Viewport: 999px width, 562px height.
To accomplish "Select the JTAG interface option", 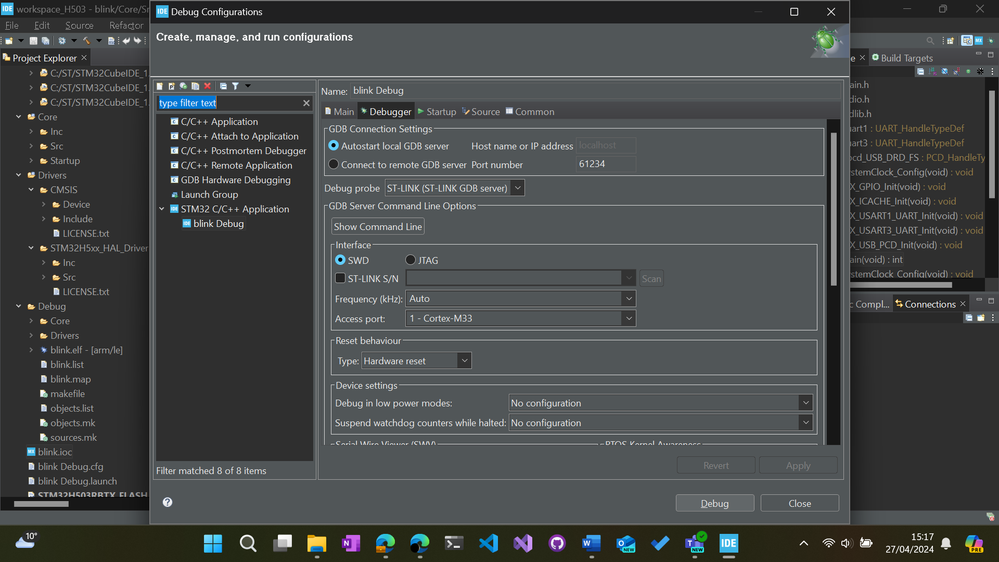I will coord(410,260).
